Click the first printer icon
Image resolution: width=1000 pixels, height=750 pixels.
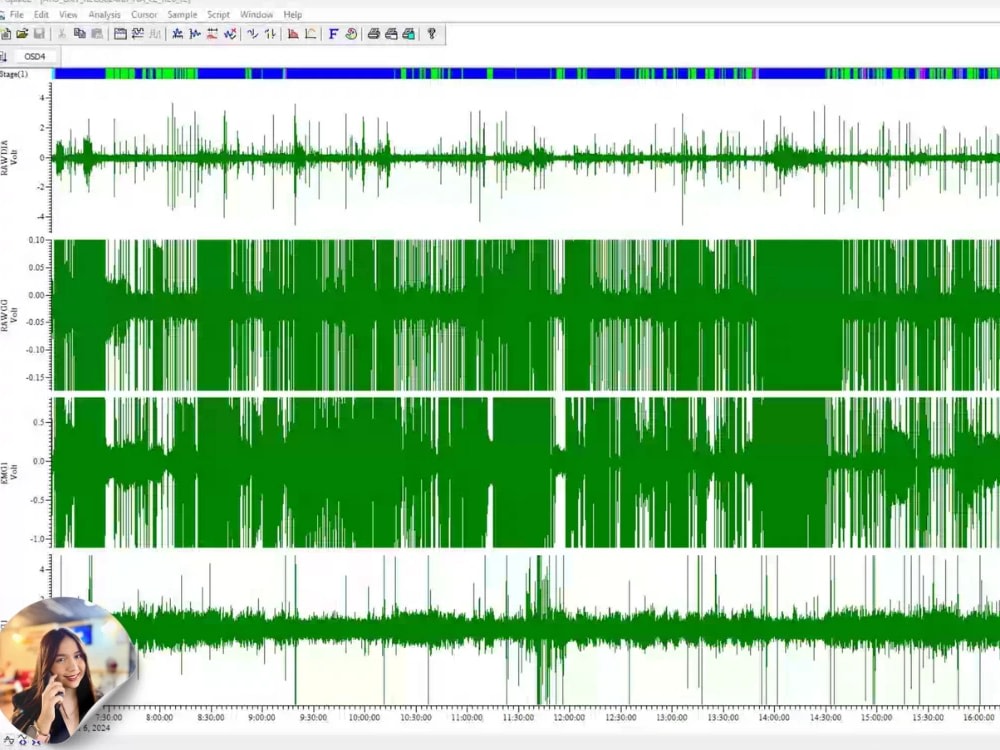(374, 34)
